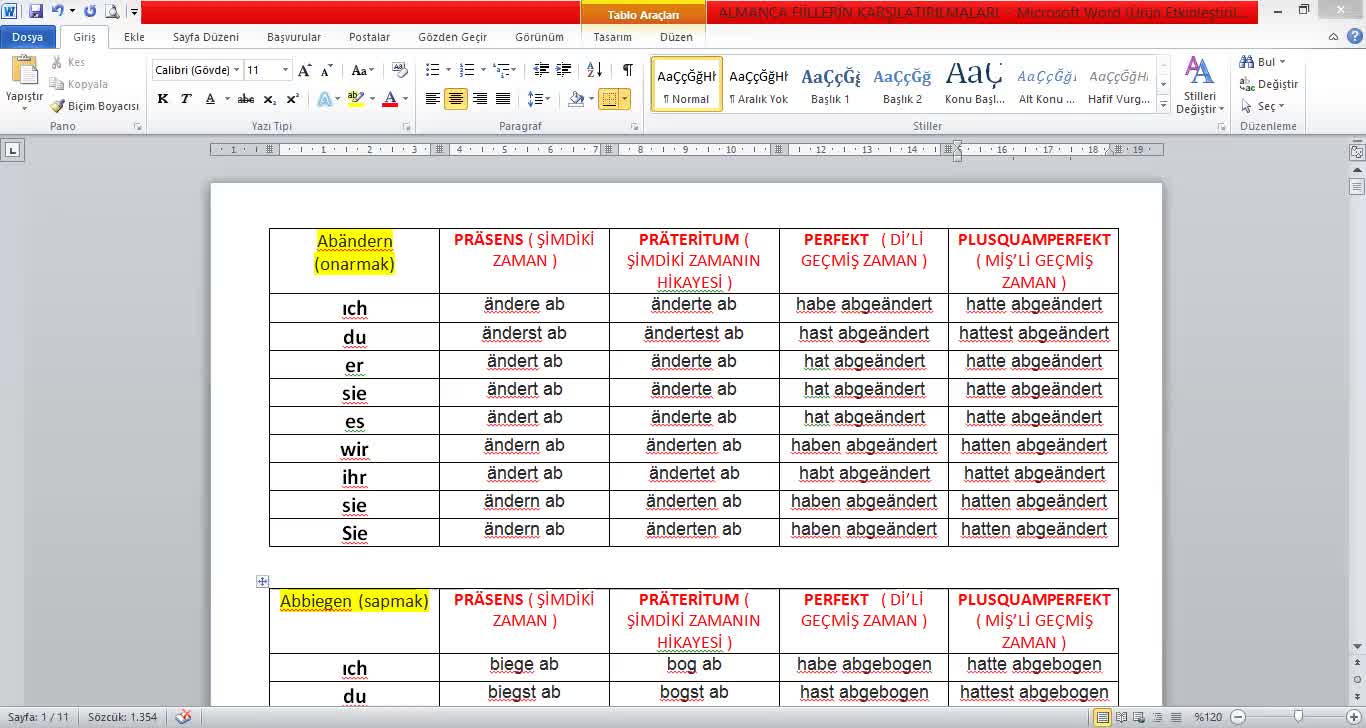Open the bullets list dropdown arrow
The height and width of the screenshot is (728, 1366).
tap(448, 70)
